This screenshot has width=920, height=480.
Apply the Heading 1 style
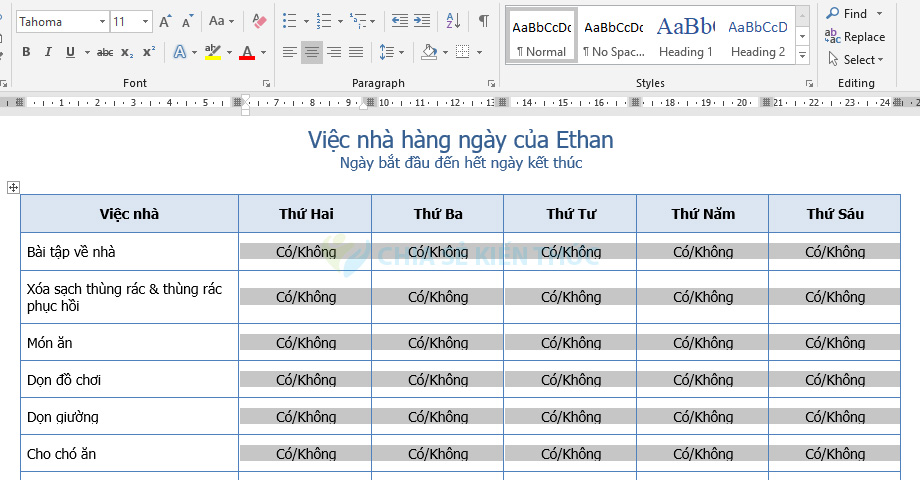685,36
